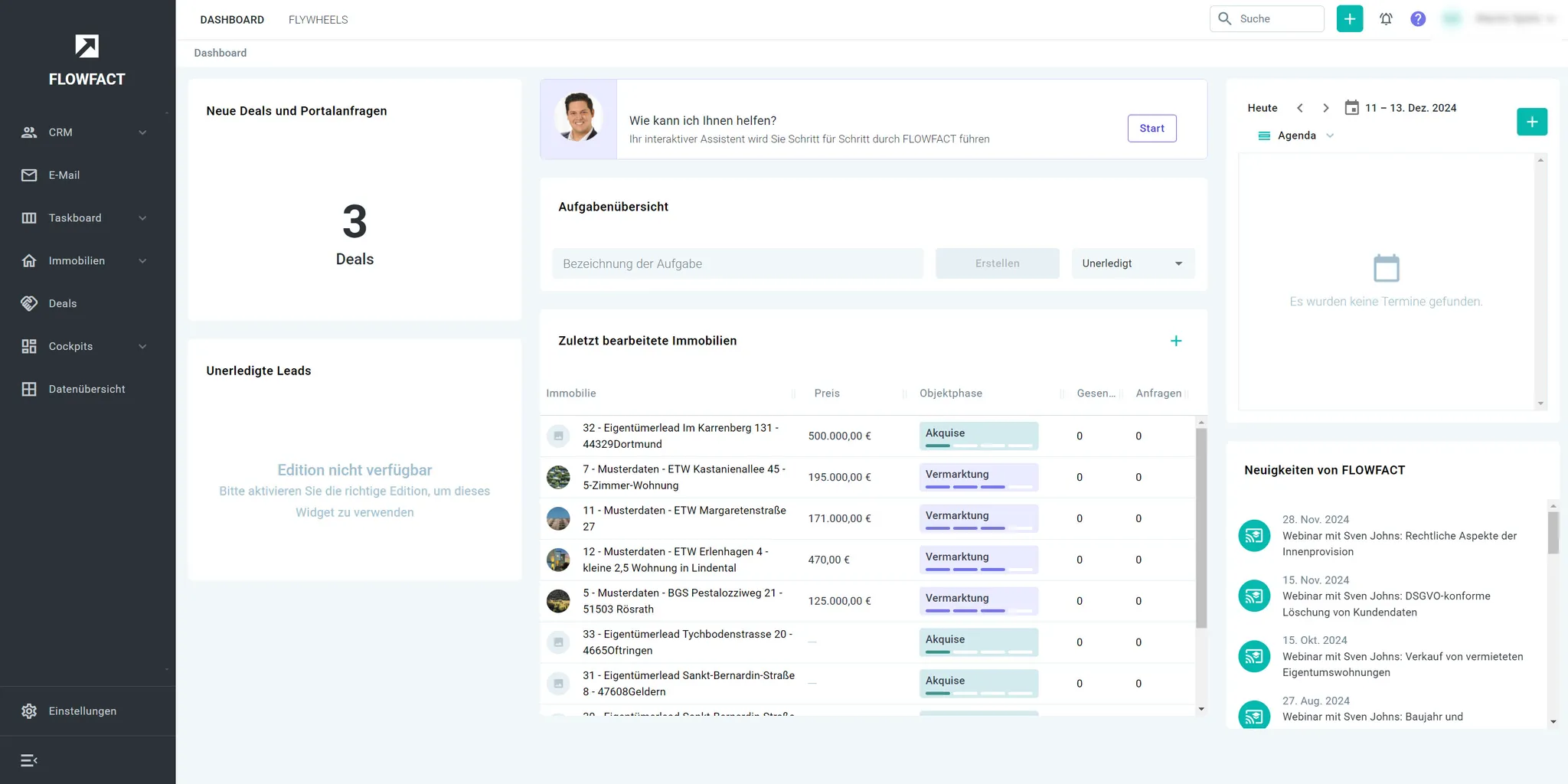Open row 12 - Musterdaten - ETW Erlenhagen 4
The width and height of the screenshot is (1568, 784).
click(x=867, y=560)
